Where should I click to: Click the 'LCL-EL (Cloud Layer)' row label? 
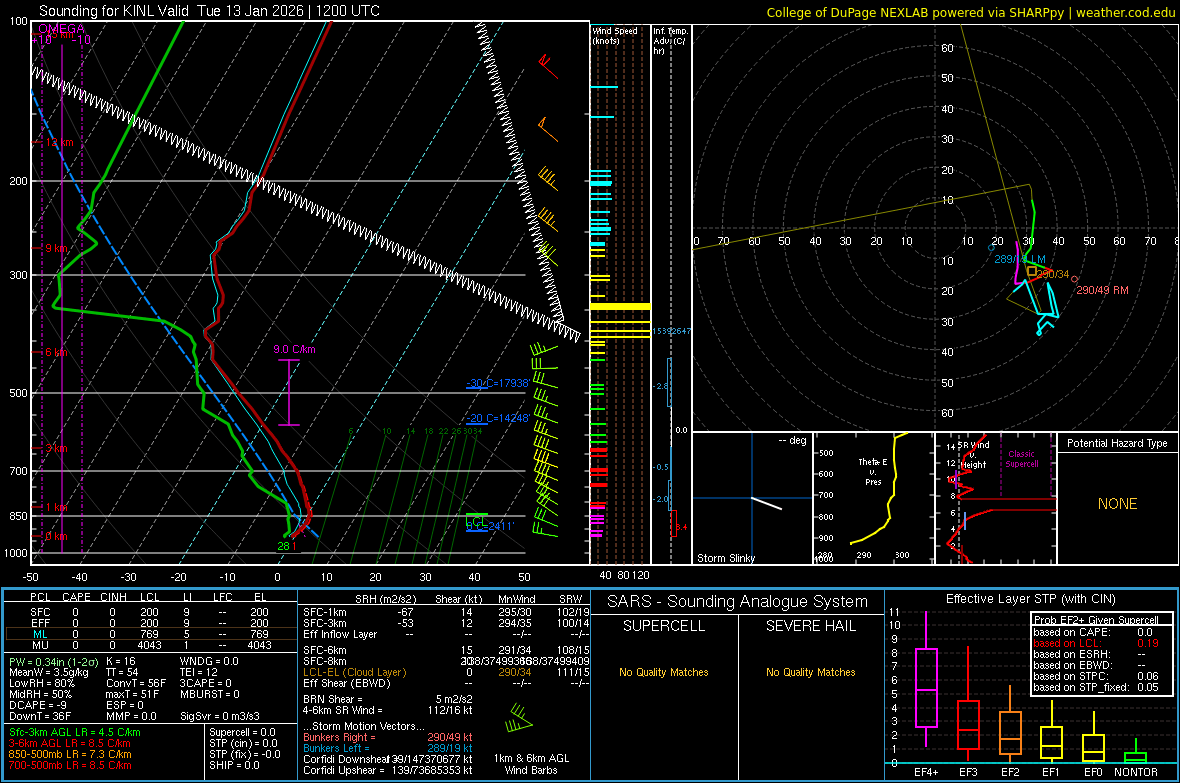(354, 672)
